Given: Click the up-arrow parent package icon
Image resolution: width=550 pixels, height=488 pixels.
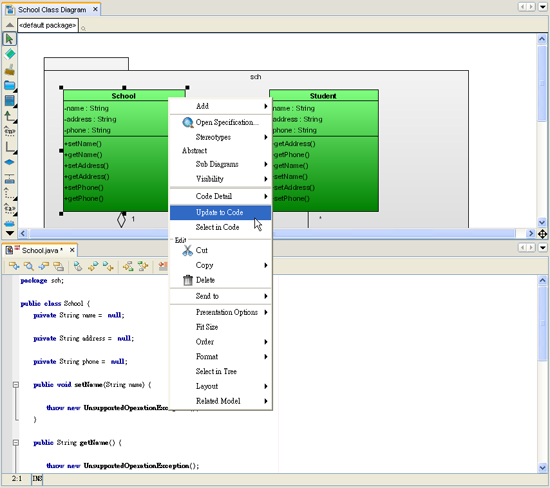Looking at the screenshot, I should tap(10, 25).
